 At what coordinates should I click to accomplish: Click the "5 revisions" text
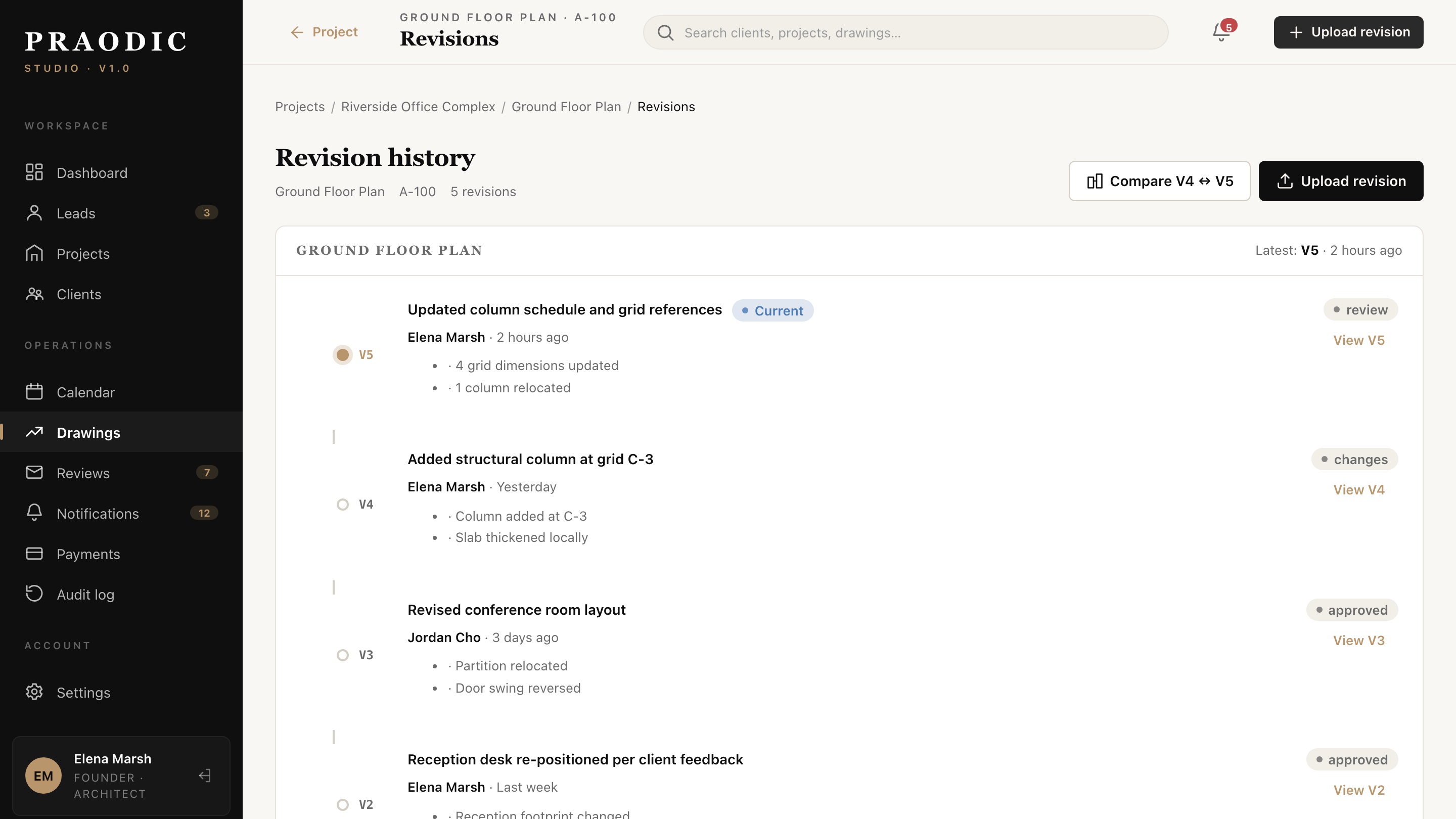click(x=483, y=192)
